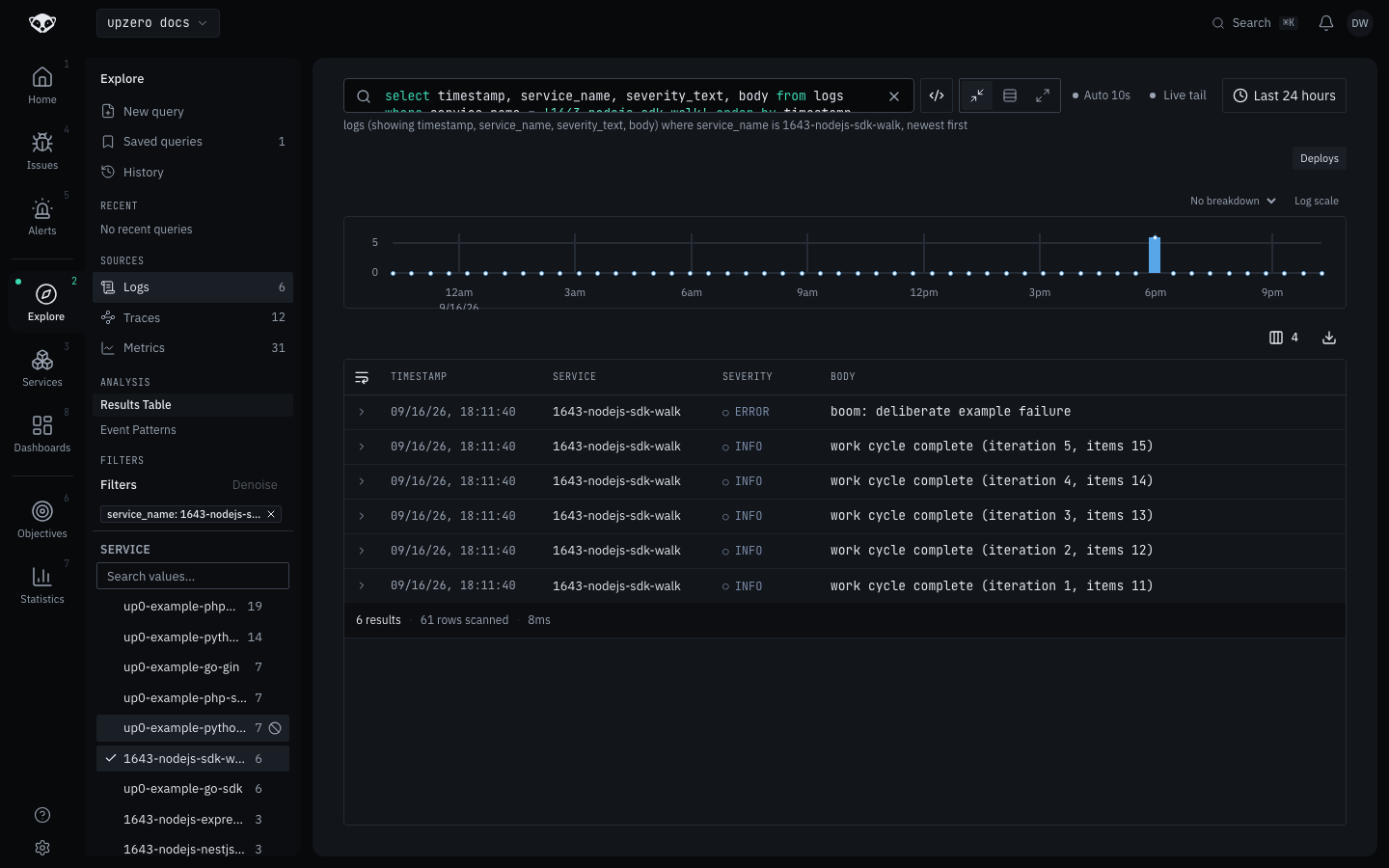This screenshot has width=1389, height=868.
Task: Open the DW user avatar
Action: (1360, 23)
